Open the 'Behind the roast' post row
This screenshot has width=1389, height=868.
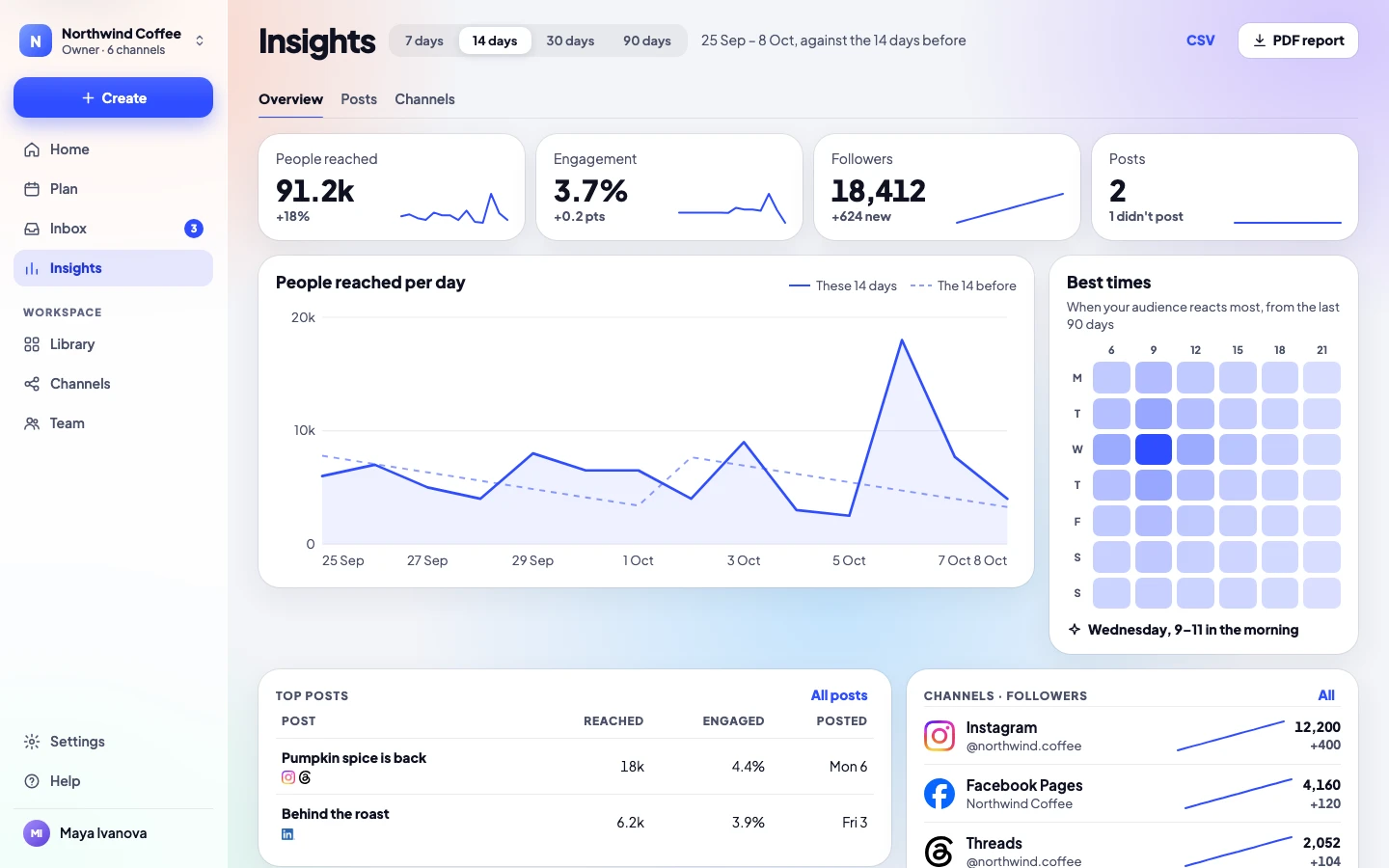point(575,823)
